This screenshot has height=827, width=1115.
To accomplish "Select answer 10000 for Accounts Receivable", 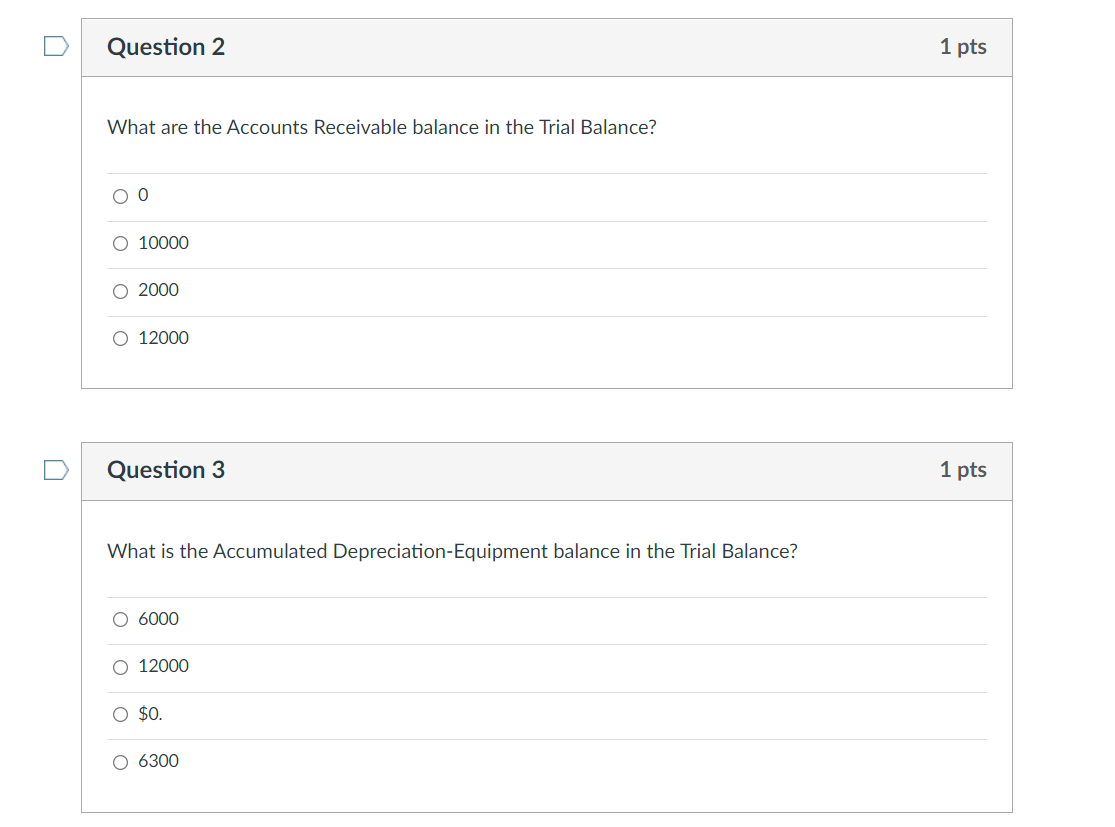I will (x=120, y=244).
